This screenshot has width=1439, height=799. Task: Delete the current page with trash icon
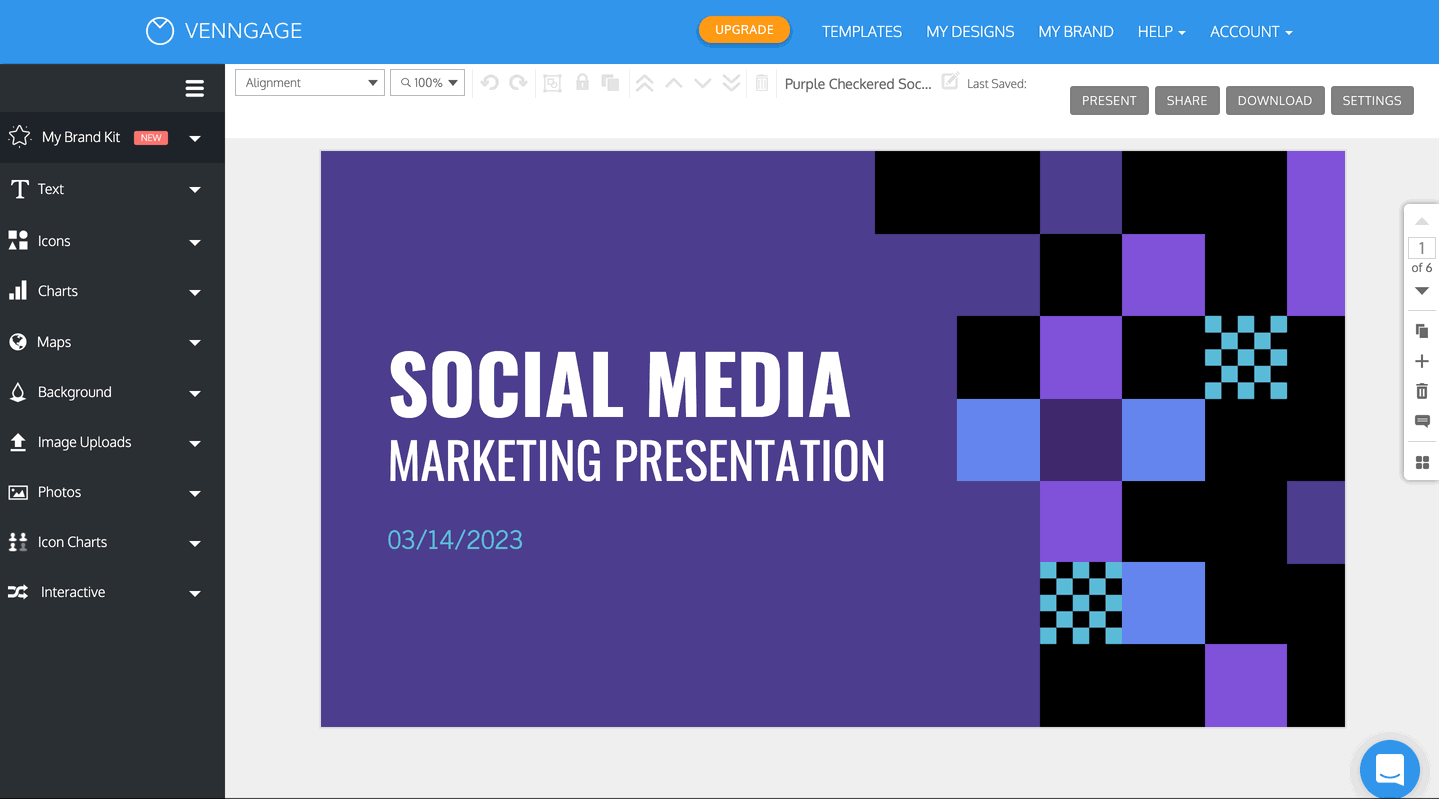[1422, 391]
